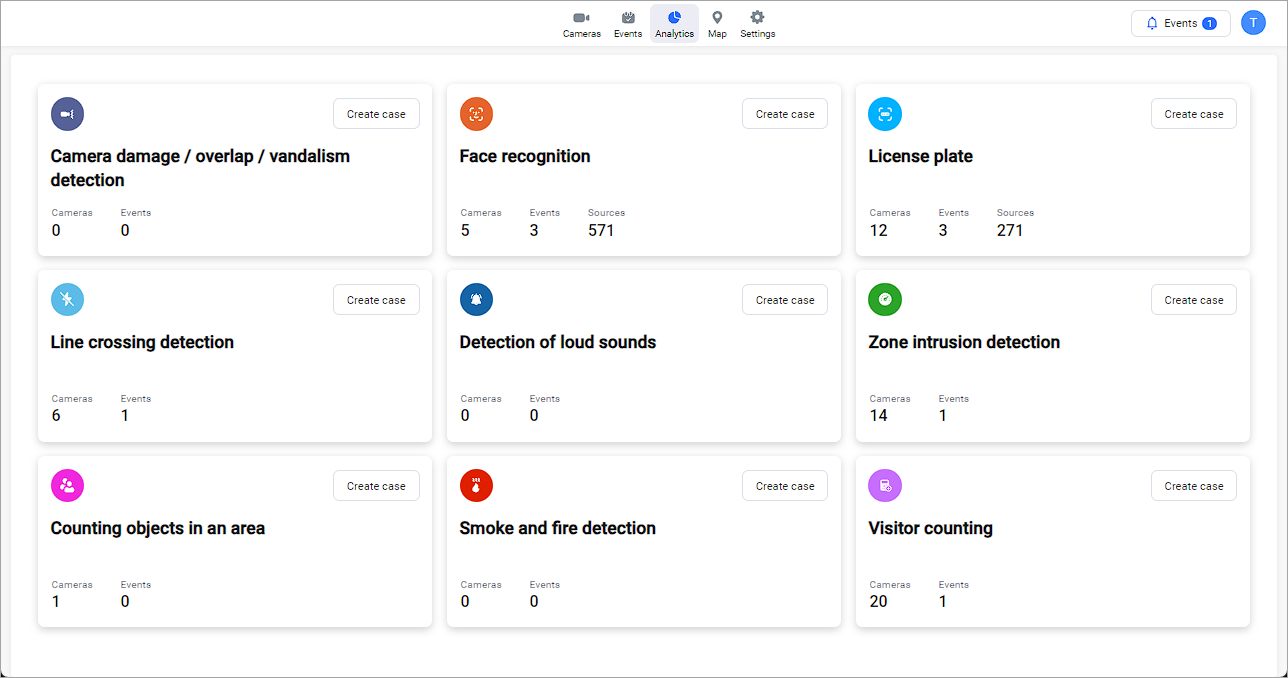Click the Detection of loud sounds icon

(x=476, y=300)
